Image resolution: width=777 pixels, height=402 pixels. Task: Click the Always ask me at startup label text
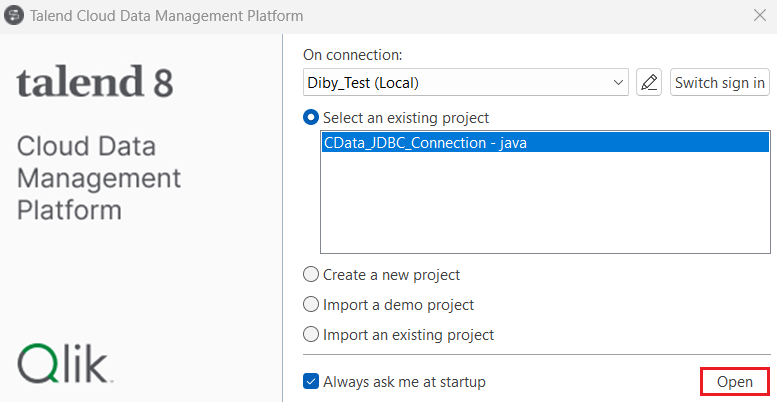(404, 381)
